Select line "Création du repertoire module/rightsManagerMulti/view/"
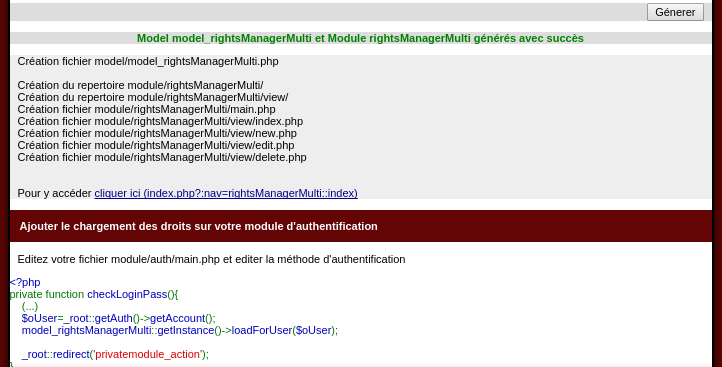 click(x=153, y=97)
